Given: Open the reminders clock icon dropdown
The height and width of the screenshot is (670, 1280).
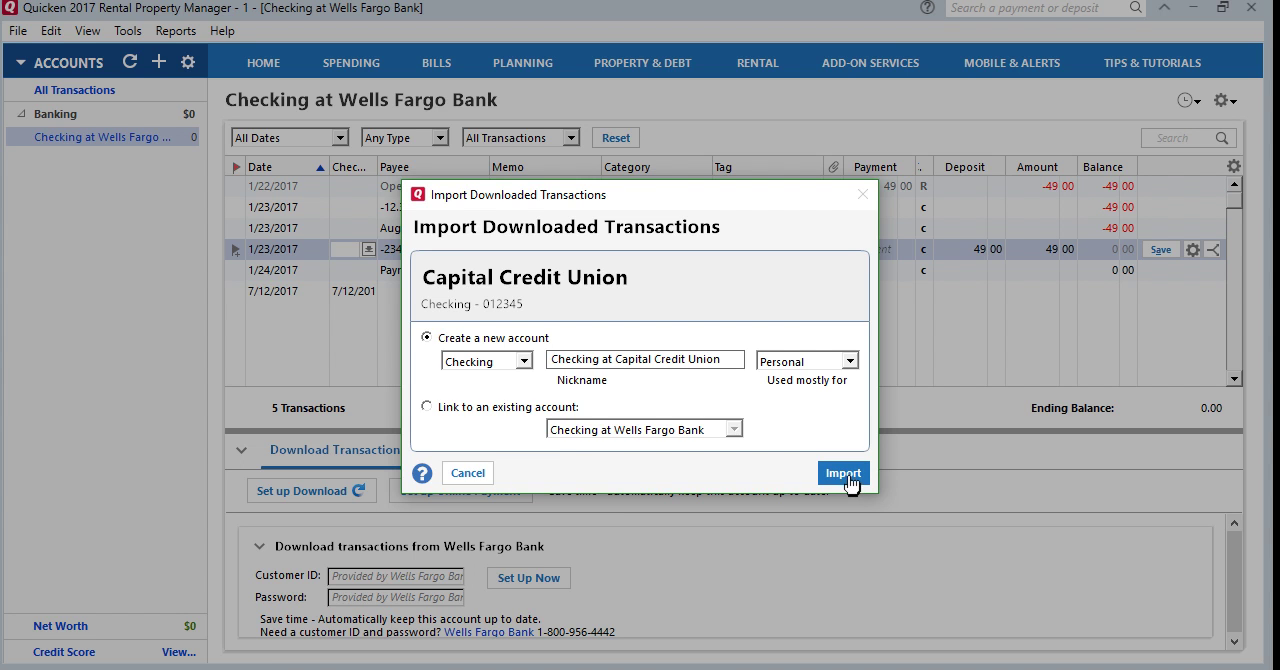Looking at the screenshot, I should click(x=1189, y=100).
